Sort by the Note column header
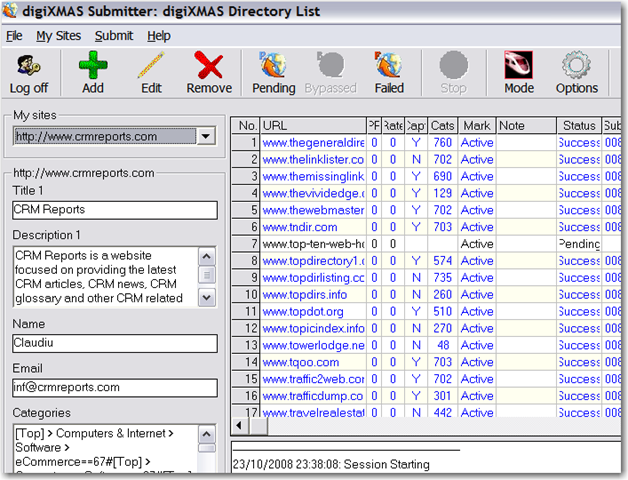628x480 pixels. pos(526,126)
